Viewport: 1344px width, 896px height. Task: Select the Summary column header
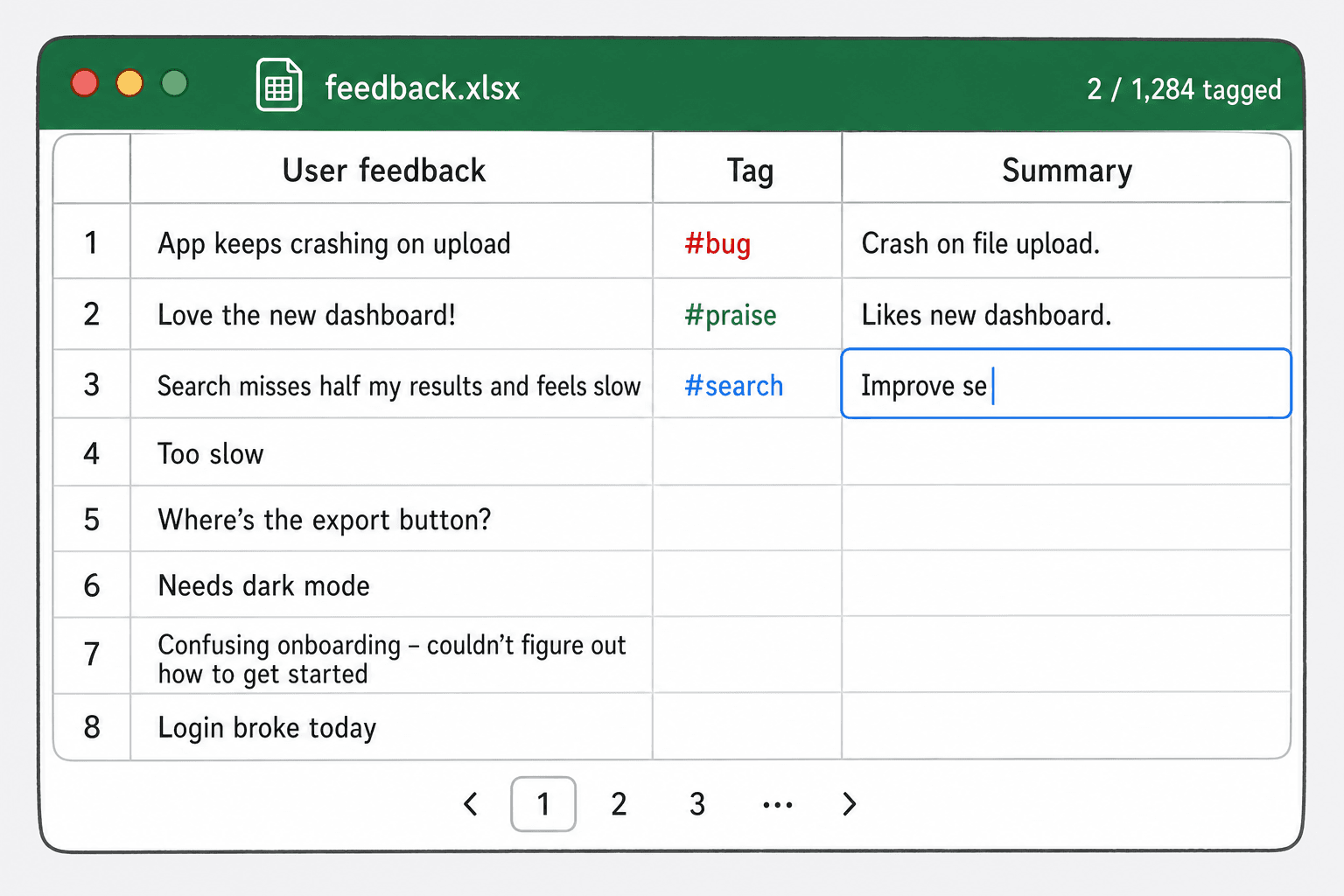1067,169
